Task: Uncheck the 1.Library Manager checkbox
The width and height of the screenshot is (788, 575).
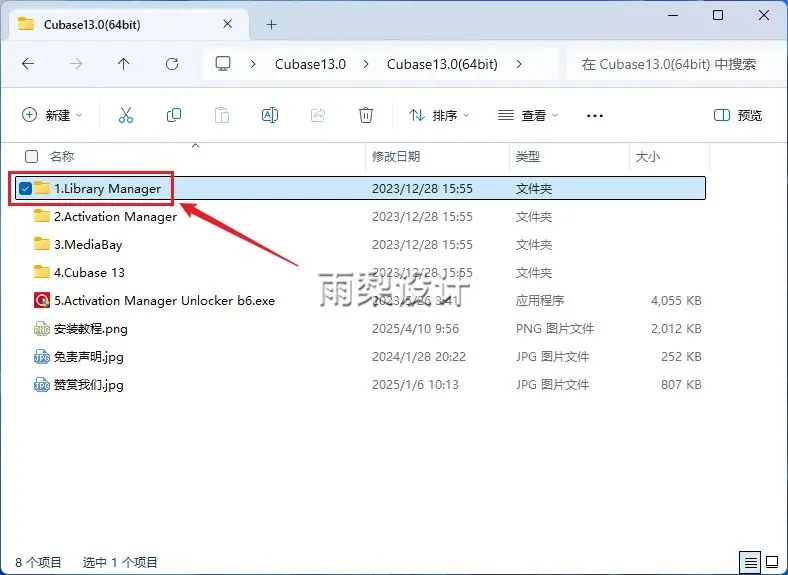Action: 25,188
